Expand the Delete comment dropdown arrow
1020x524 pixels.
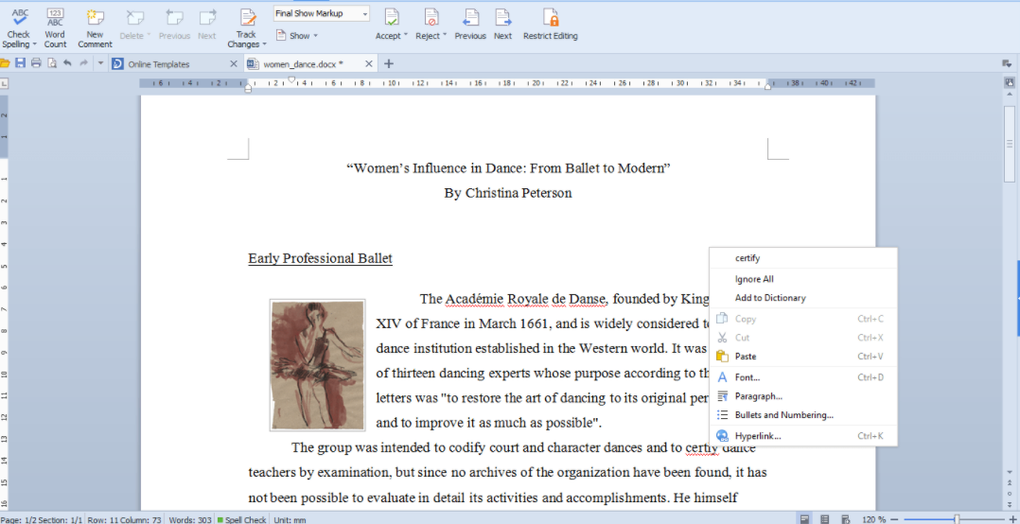(x=148, y=36)
